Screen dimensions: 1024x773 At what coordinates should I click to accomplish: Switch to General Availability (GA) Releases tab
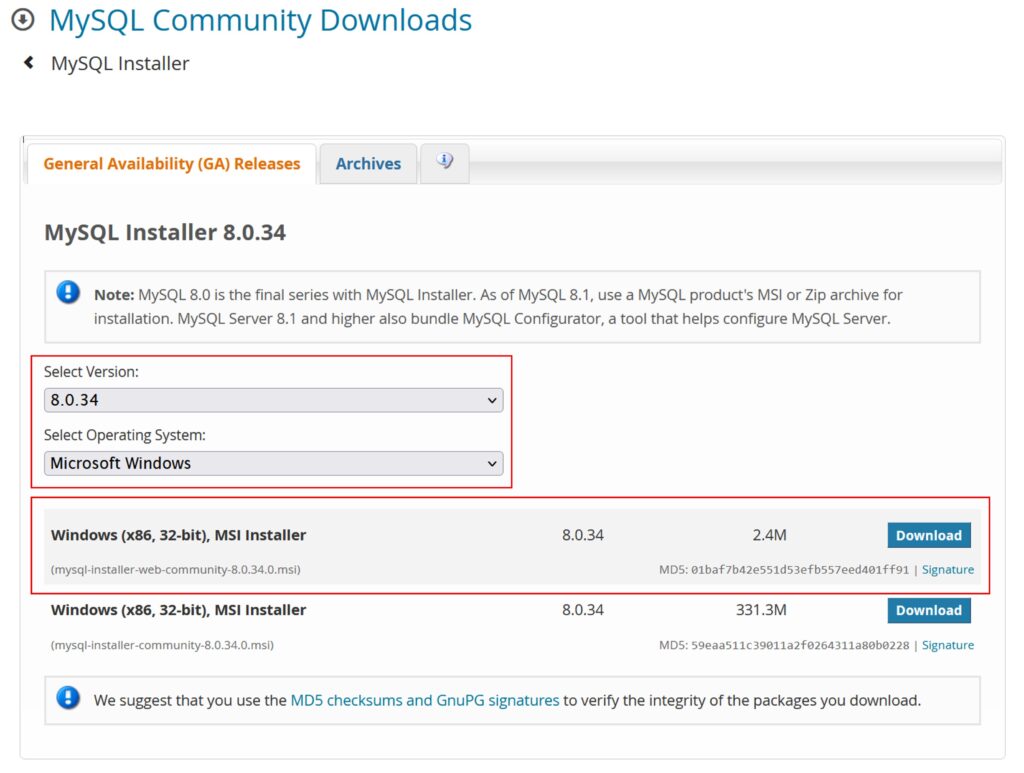[172, 164]
